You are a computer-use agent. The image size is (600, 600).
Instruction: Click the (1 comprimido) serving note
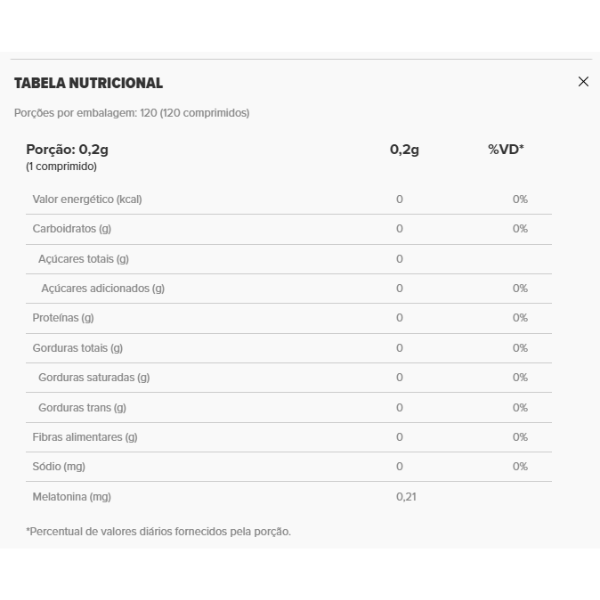61,167
